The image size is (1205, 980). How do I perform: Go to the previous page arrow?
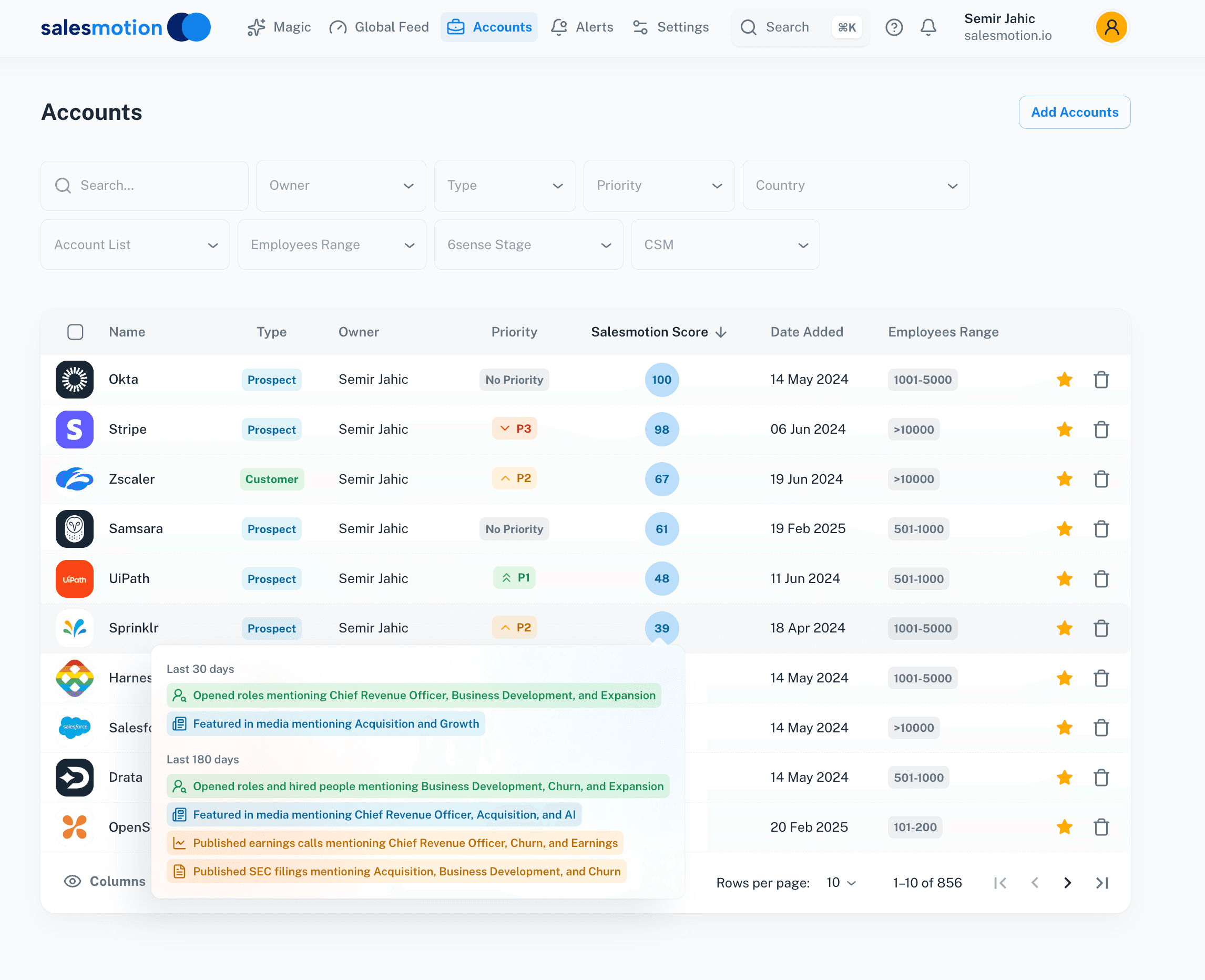[x=1034, y=882]
